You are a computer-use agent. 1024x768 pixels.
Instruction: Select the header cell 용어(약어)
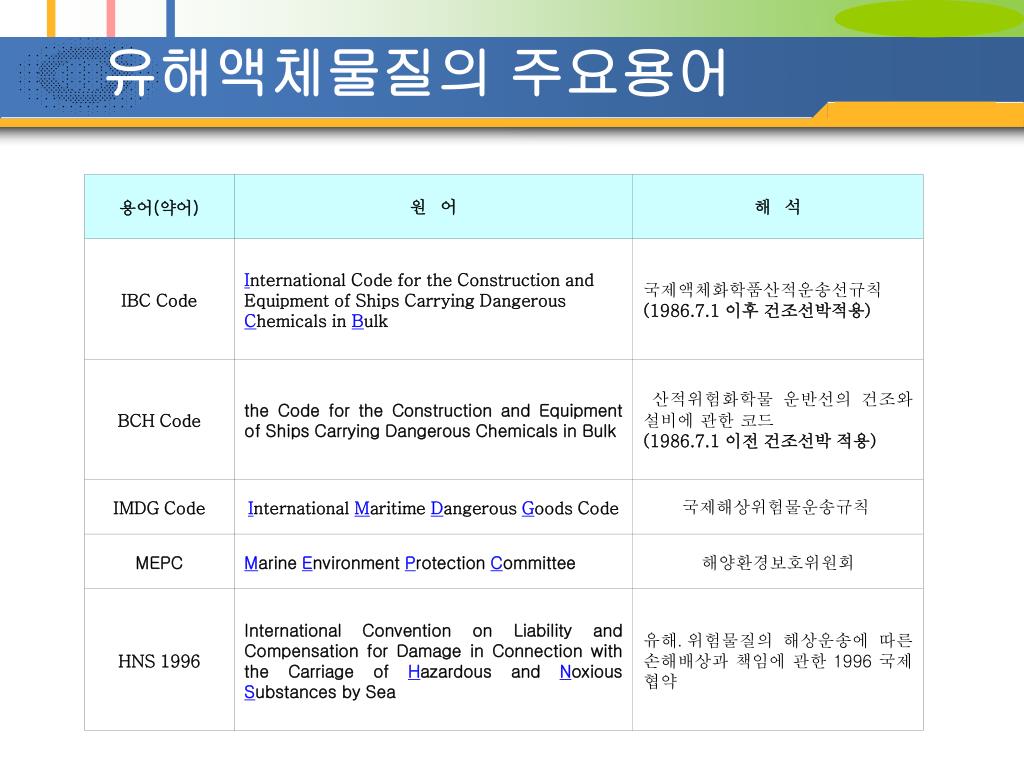click(x=159, y=207)
